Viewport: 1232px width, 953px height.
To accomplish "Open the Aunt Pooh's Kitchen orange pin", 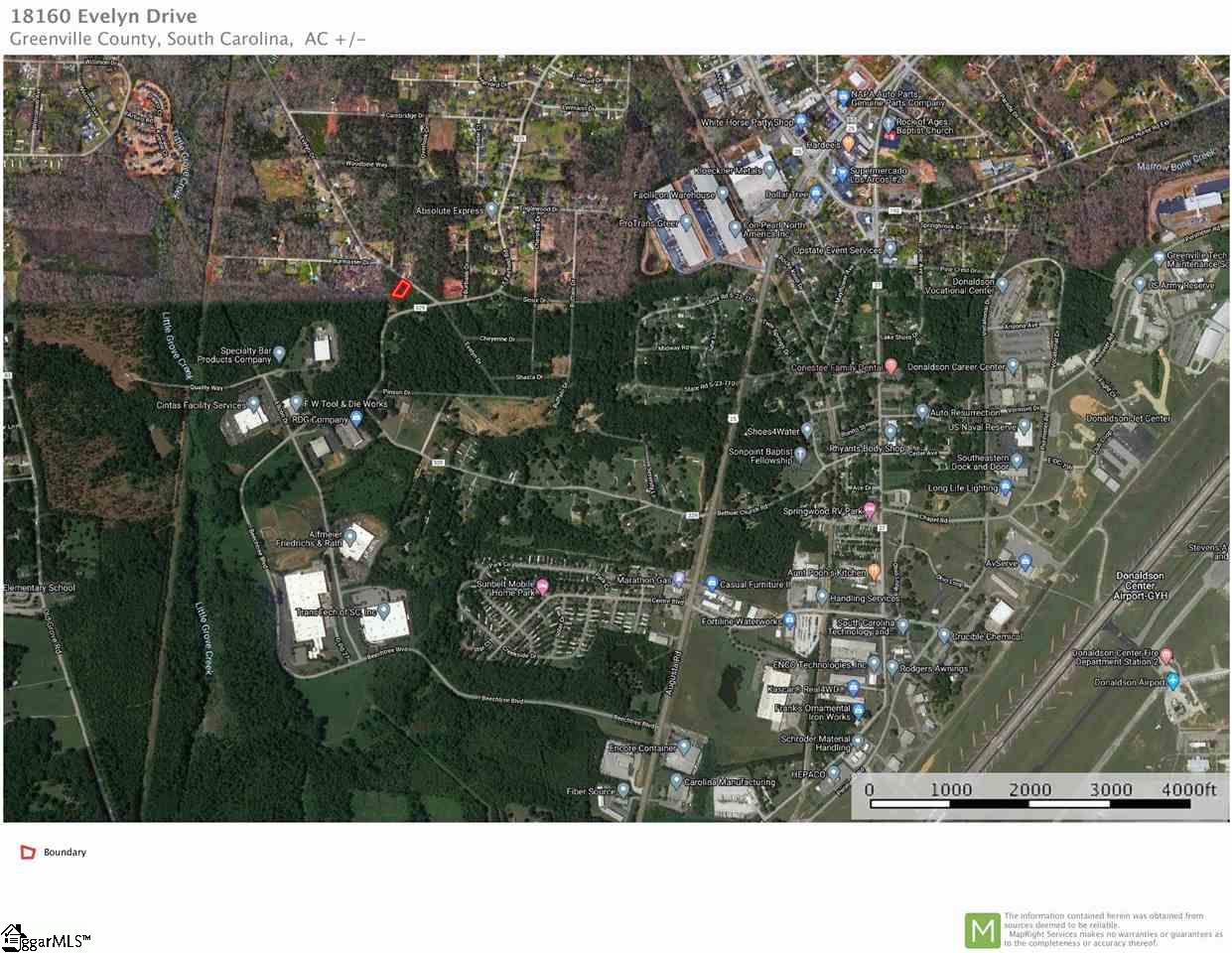I will tap(874, 573).
